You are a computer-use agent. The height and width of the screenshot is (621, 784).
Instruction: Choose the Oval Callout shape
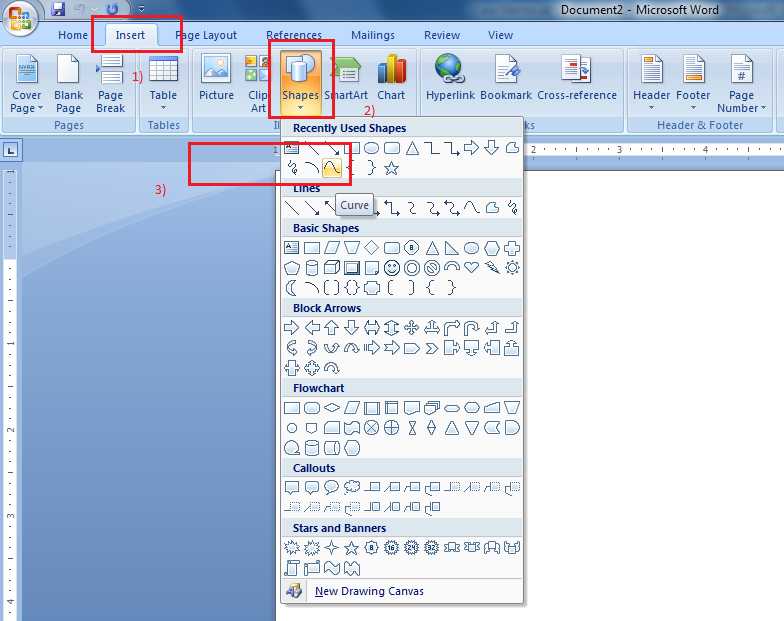point(332,487)
